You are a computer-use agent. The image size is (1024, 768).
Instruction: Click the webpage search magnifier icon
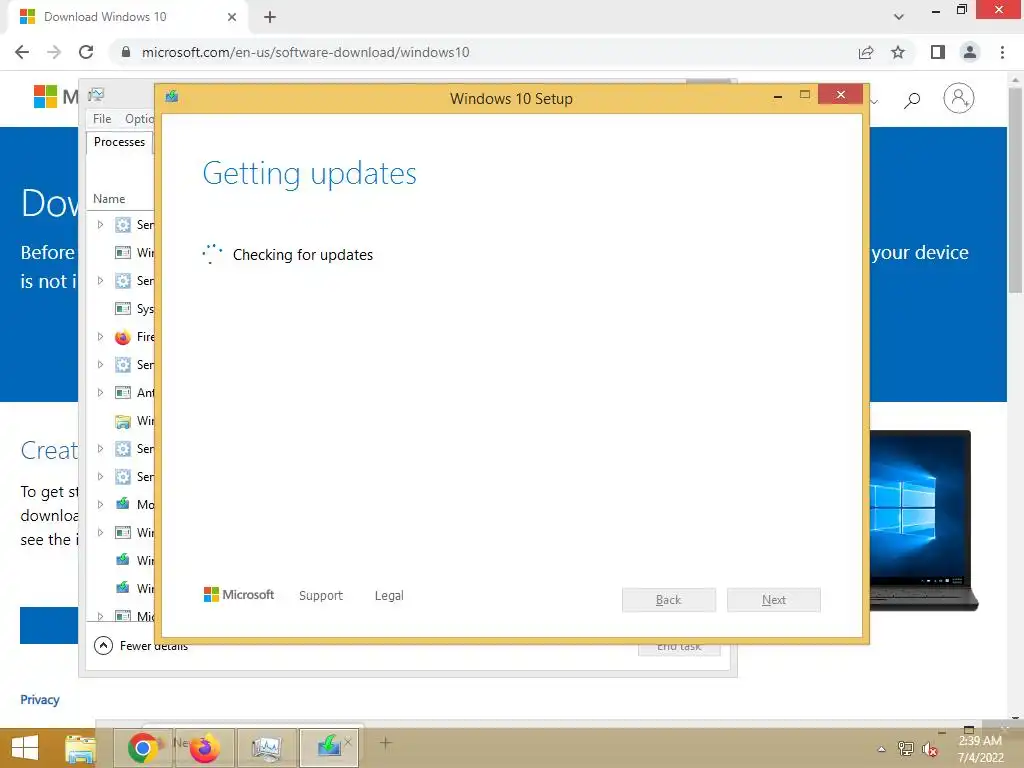coord(912,99)
